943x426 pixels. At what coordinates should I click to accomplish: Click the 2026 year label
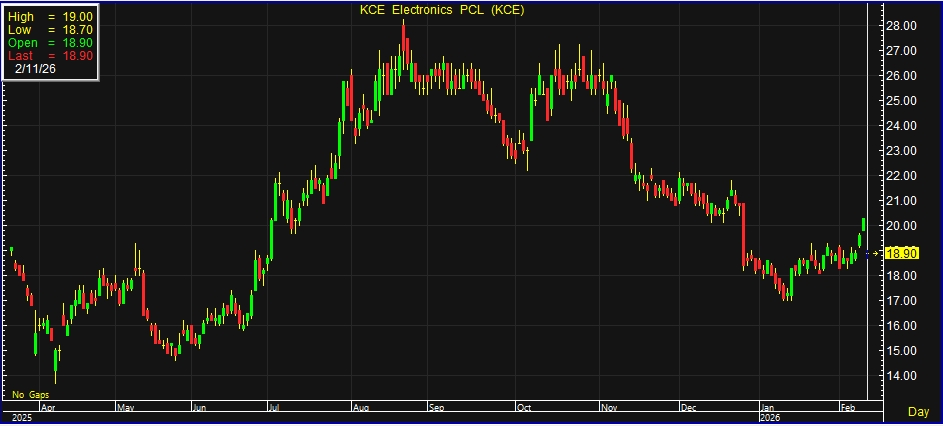click(x=770, y=417)
